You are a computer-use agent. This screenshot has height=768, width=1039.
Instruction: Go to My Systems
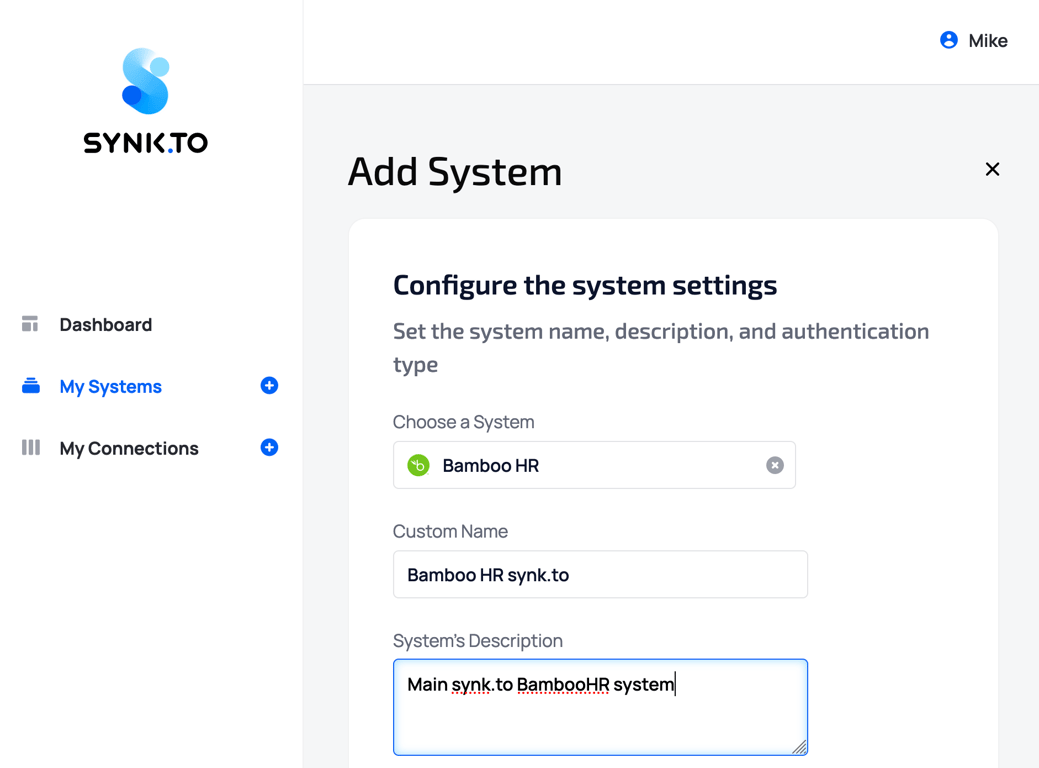[110, 386]
